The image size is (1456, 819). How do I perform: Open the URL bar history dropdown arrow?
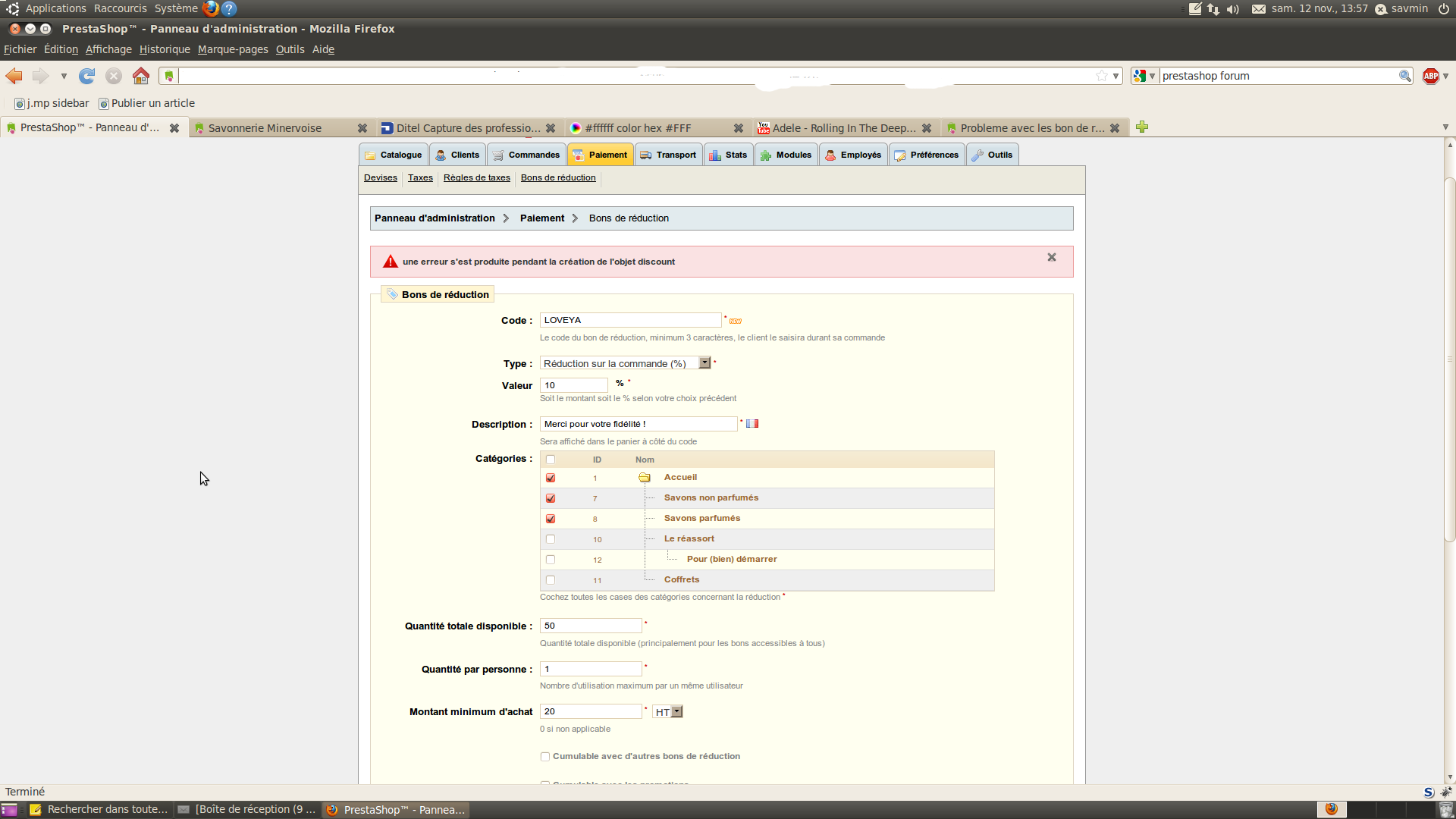(1116, 76)
